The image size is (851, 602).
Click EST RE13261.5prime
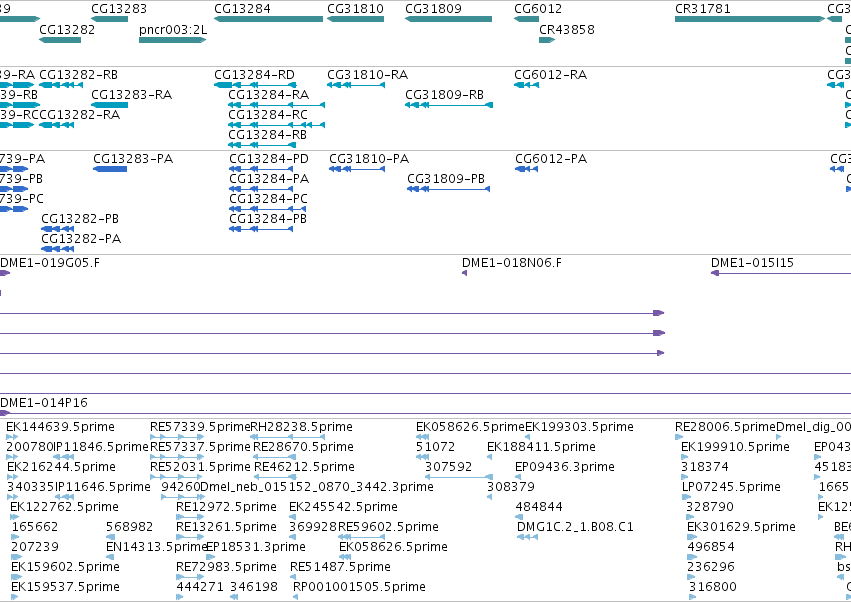click(x=190, y=537)
